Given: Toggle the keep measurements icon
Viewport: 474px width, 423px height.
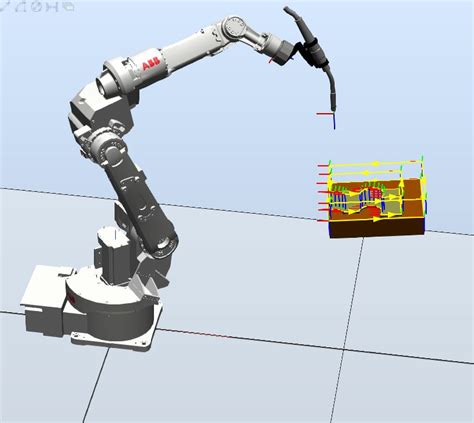Looking at the screenshot, I should (69, 7).
